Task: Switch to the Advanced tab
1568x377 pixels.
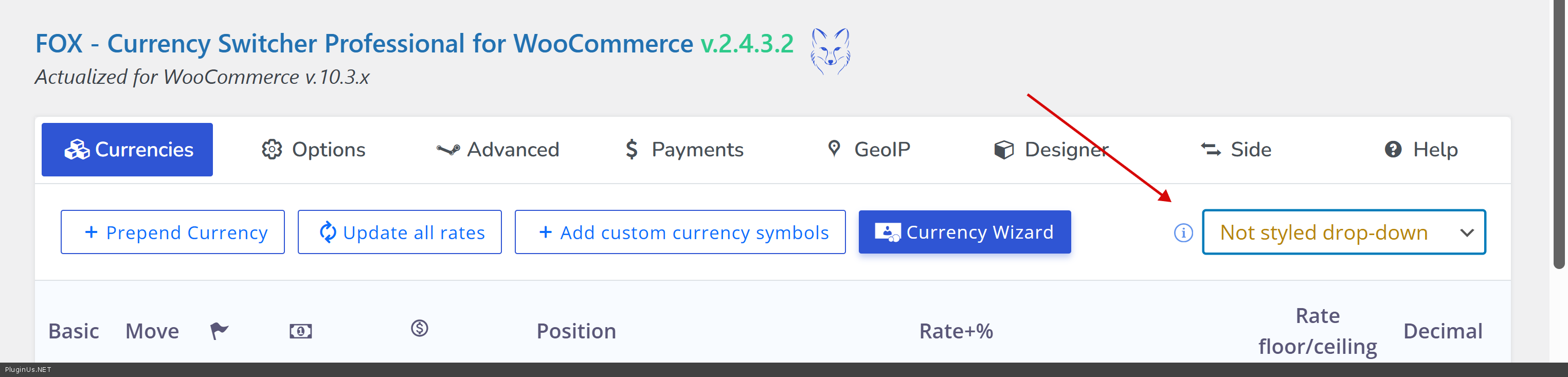Action: pos(498,150)
